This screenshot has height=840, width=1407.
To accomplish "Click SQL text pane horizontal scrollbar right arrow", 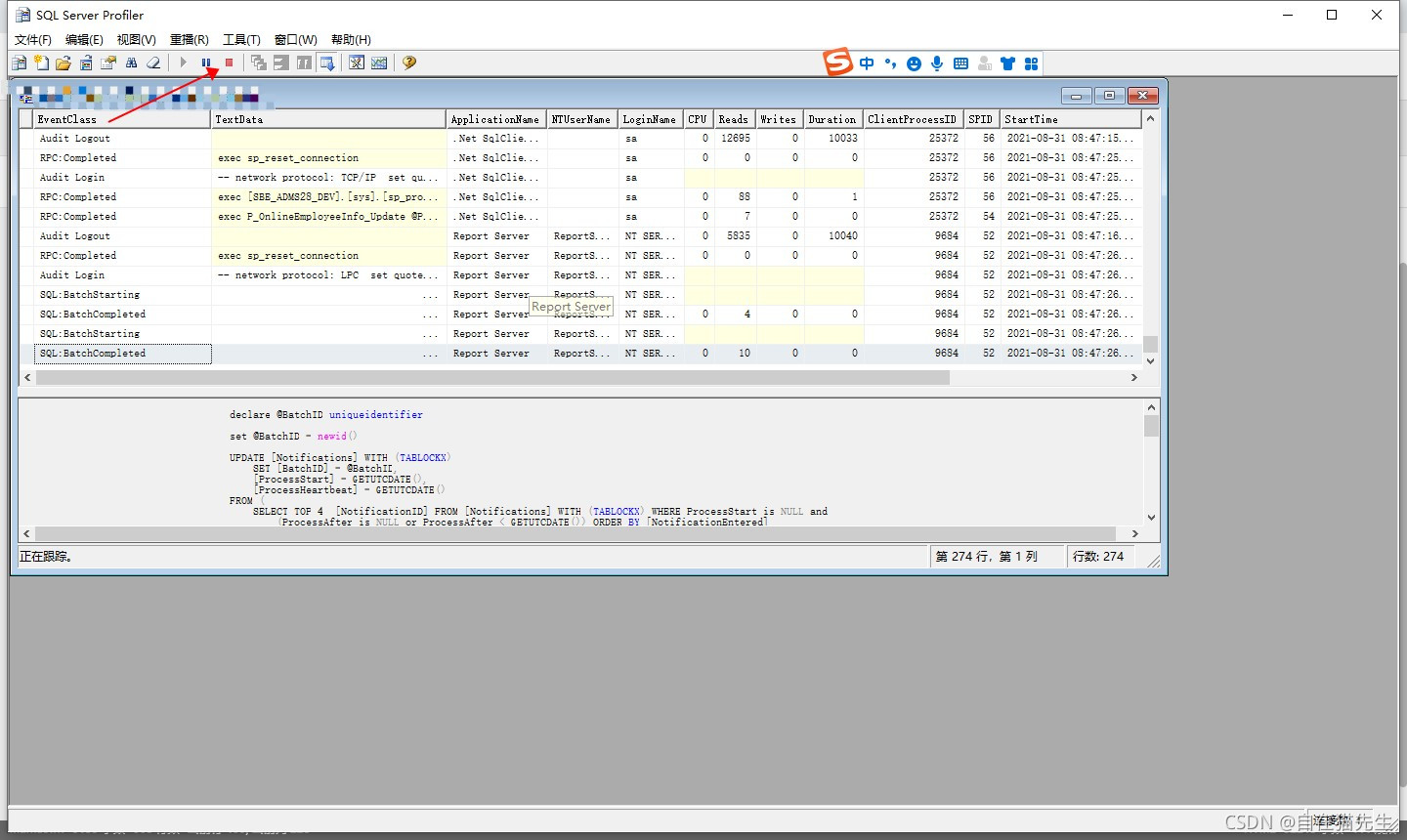I will (x=1134, y=533).
